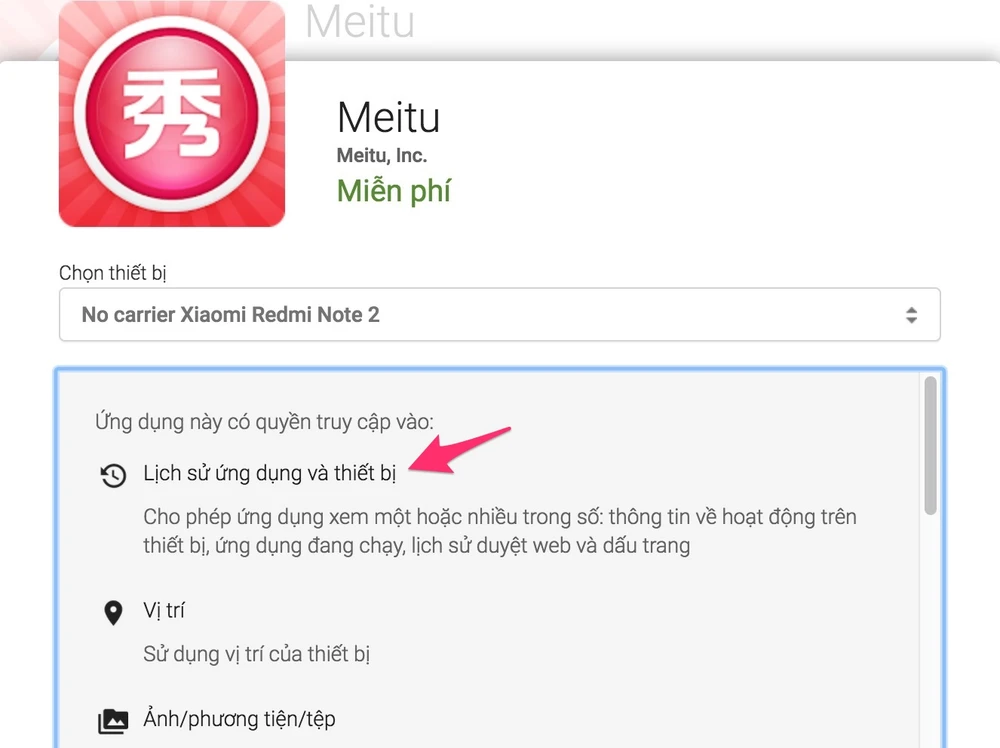Click the Miễn phí price label
Screen dimensions: 1000x748
(393, 191)
